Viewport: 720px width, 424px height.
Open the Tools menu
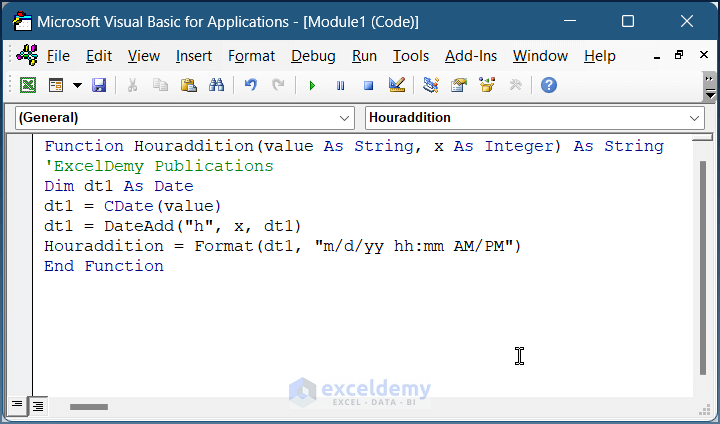click(410, 56)
